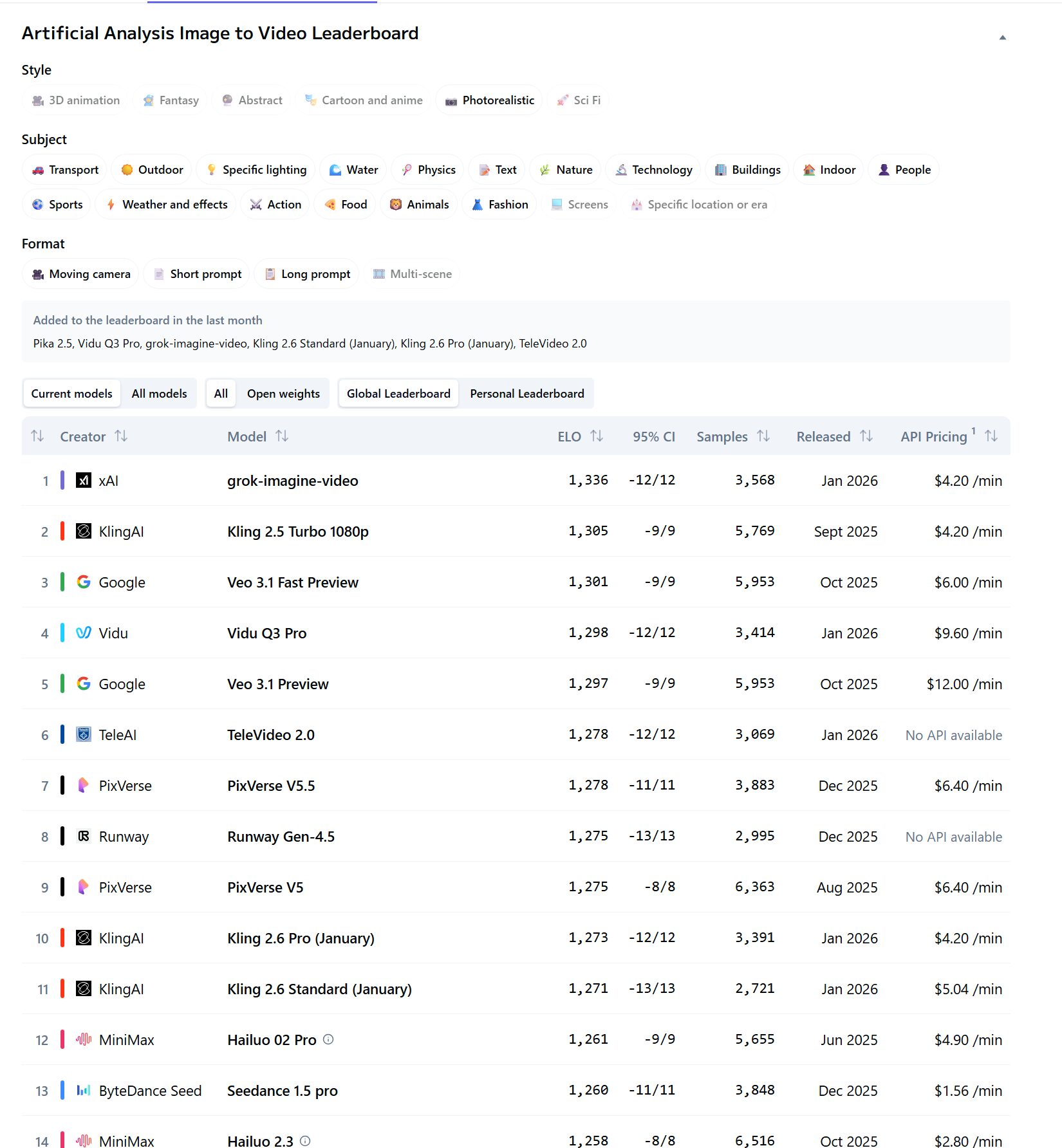Enable the Sports subject filter
Viewport: 1062px width, 1148px height.
pos(57,204)
